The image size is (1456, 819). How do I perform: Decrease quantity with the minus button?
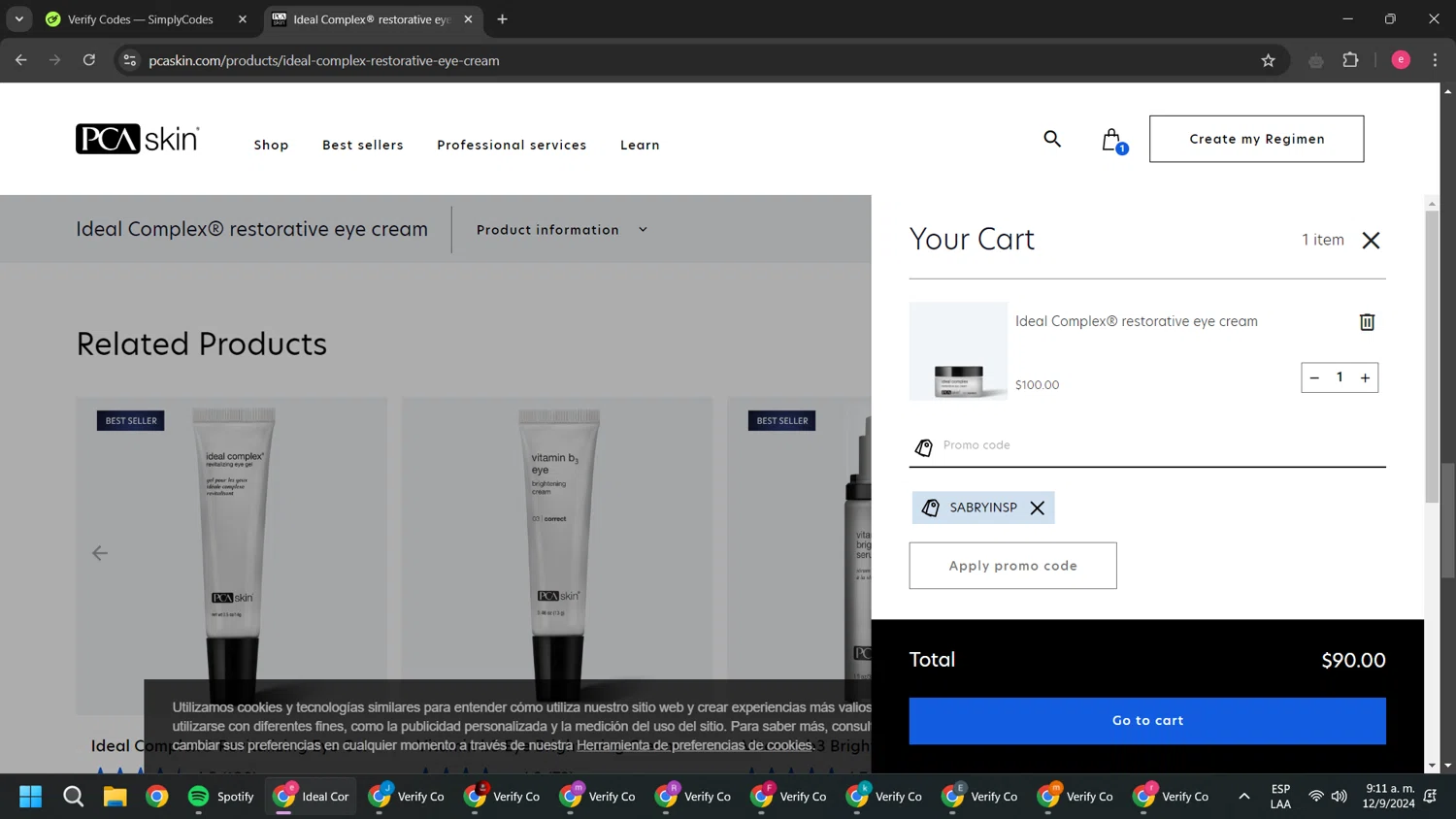tap(1314, 377)
